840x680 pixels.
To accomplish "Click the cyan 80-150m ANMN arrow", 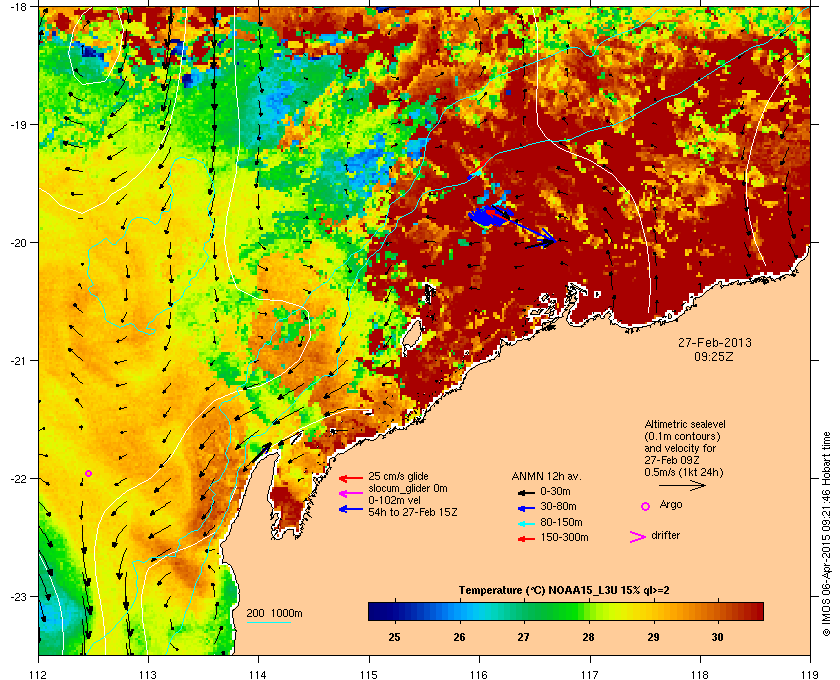I will [526, 524].
